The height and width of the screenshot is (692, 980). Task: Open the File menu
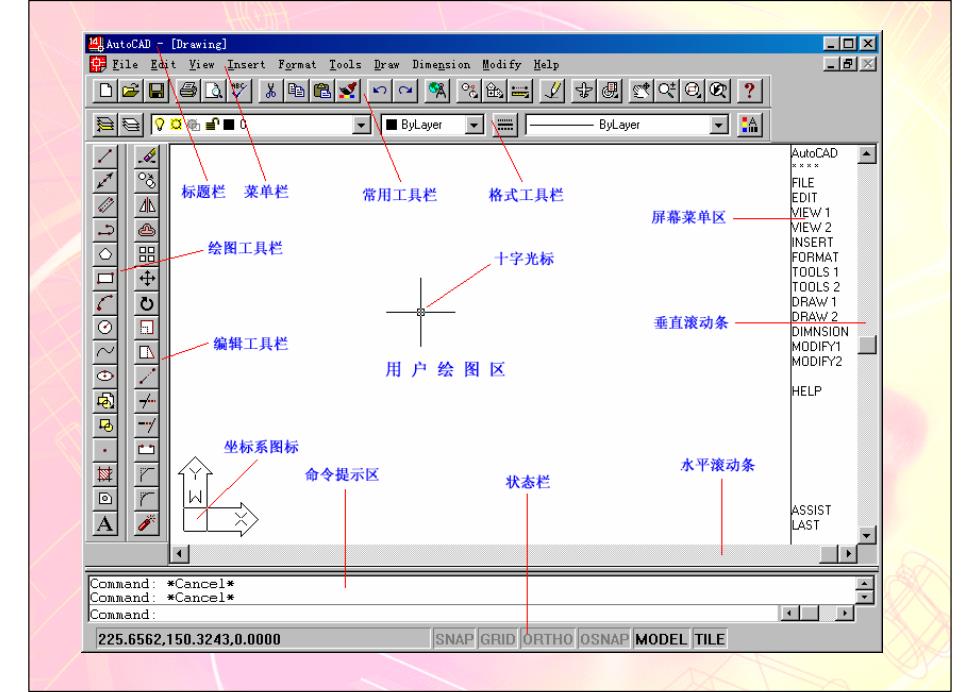coord(125,64)
